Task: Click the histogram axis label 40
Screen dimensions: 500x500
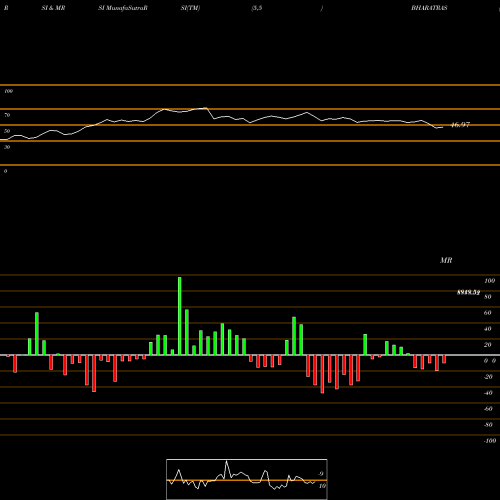Action: (488, 329)
